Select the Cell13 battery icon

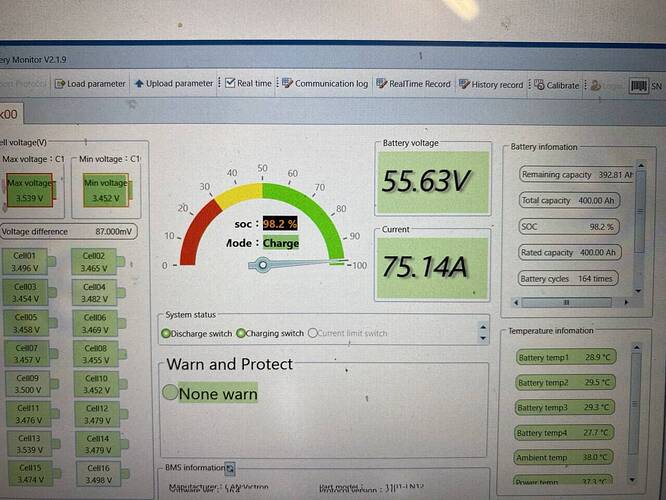click(34, 444)
